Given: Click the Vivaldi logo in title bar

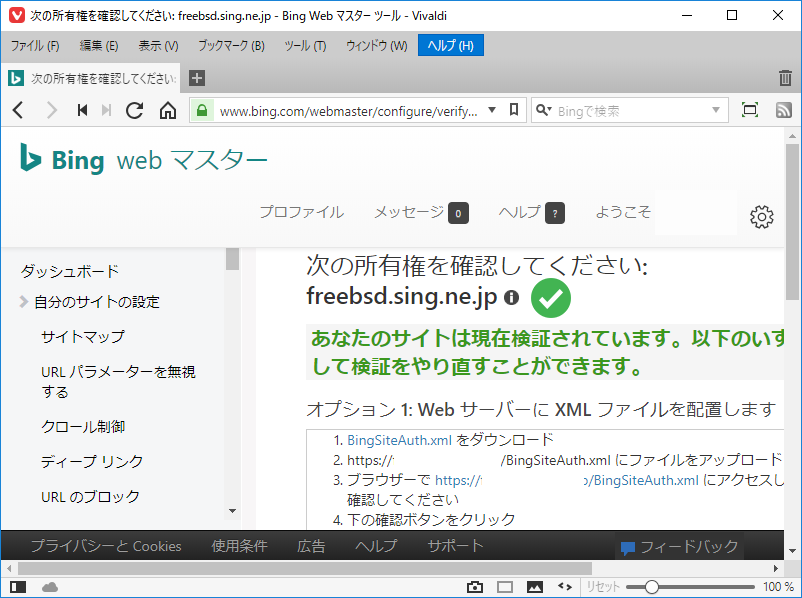Looking at the screenshot, I should click(16, 15).
